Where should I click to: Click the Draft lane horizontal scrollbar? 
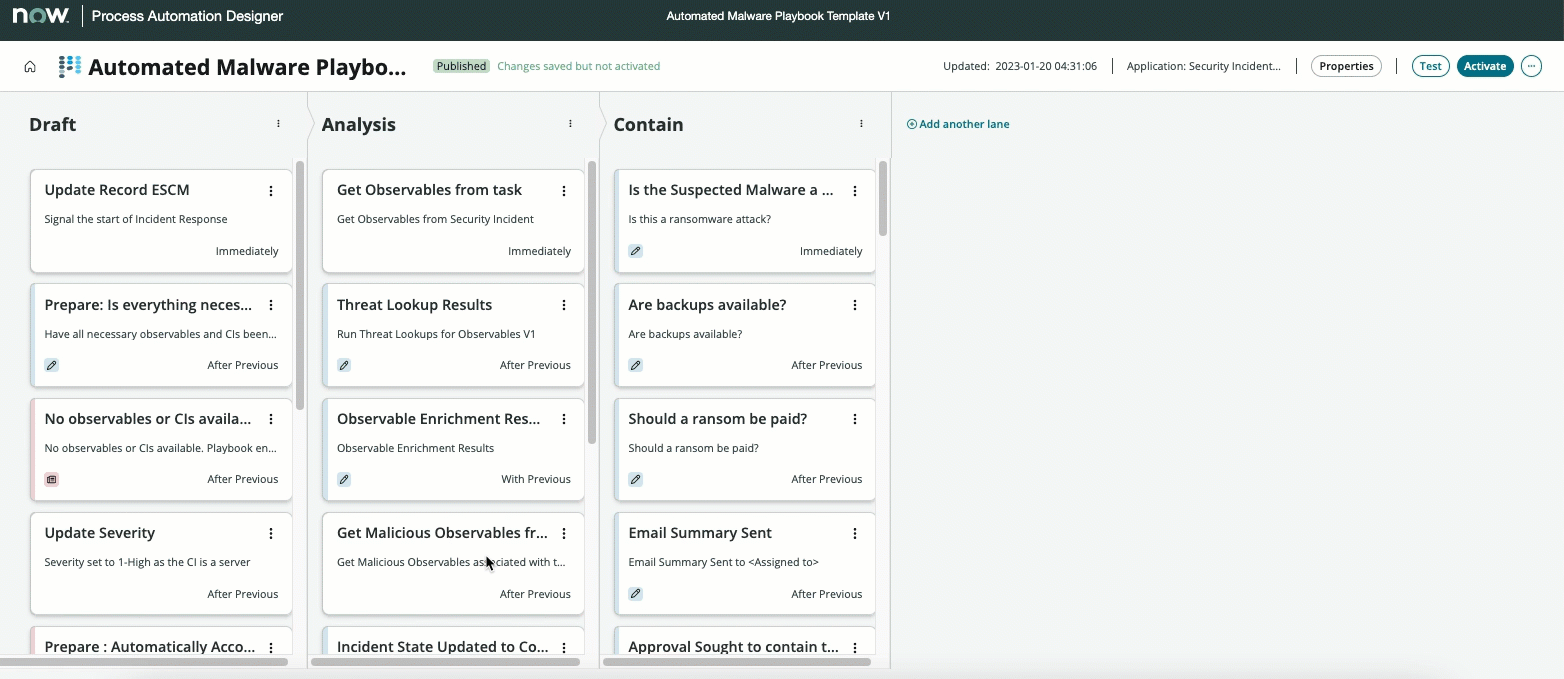click(144, 661)
